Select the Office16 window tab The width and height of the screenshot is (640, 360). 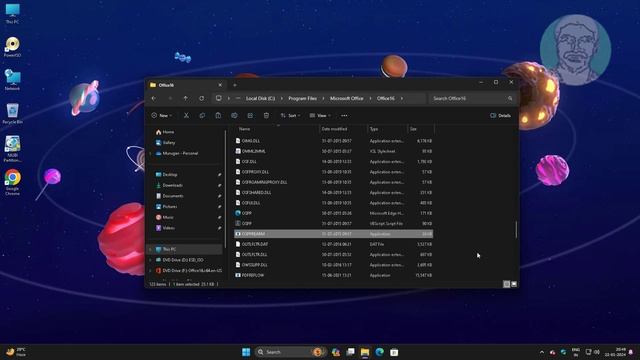point(186,85)
